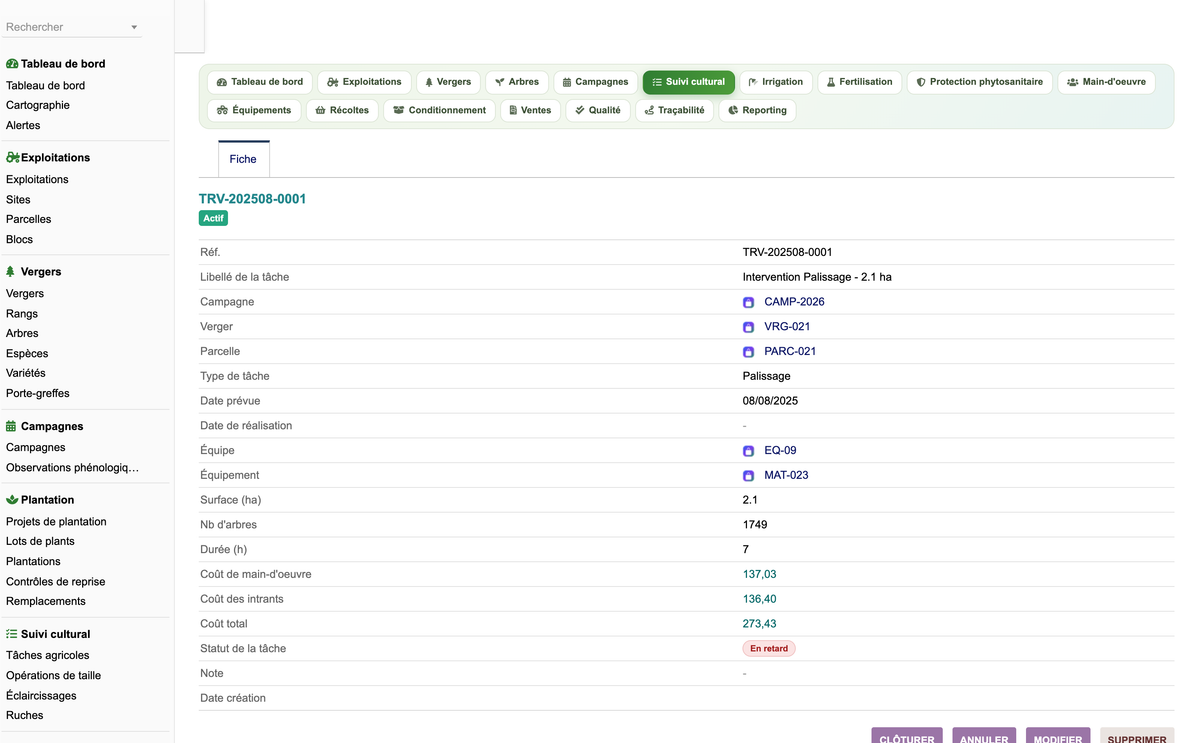The height and width of the screenshot is (743, 1200).
Task: Open the Fertilisation module tab
Action: pos(860,82)
